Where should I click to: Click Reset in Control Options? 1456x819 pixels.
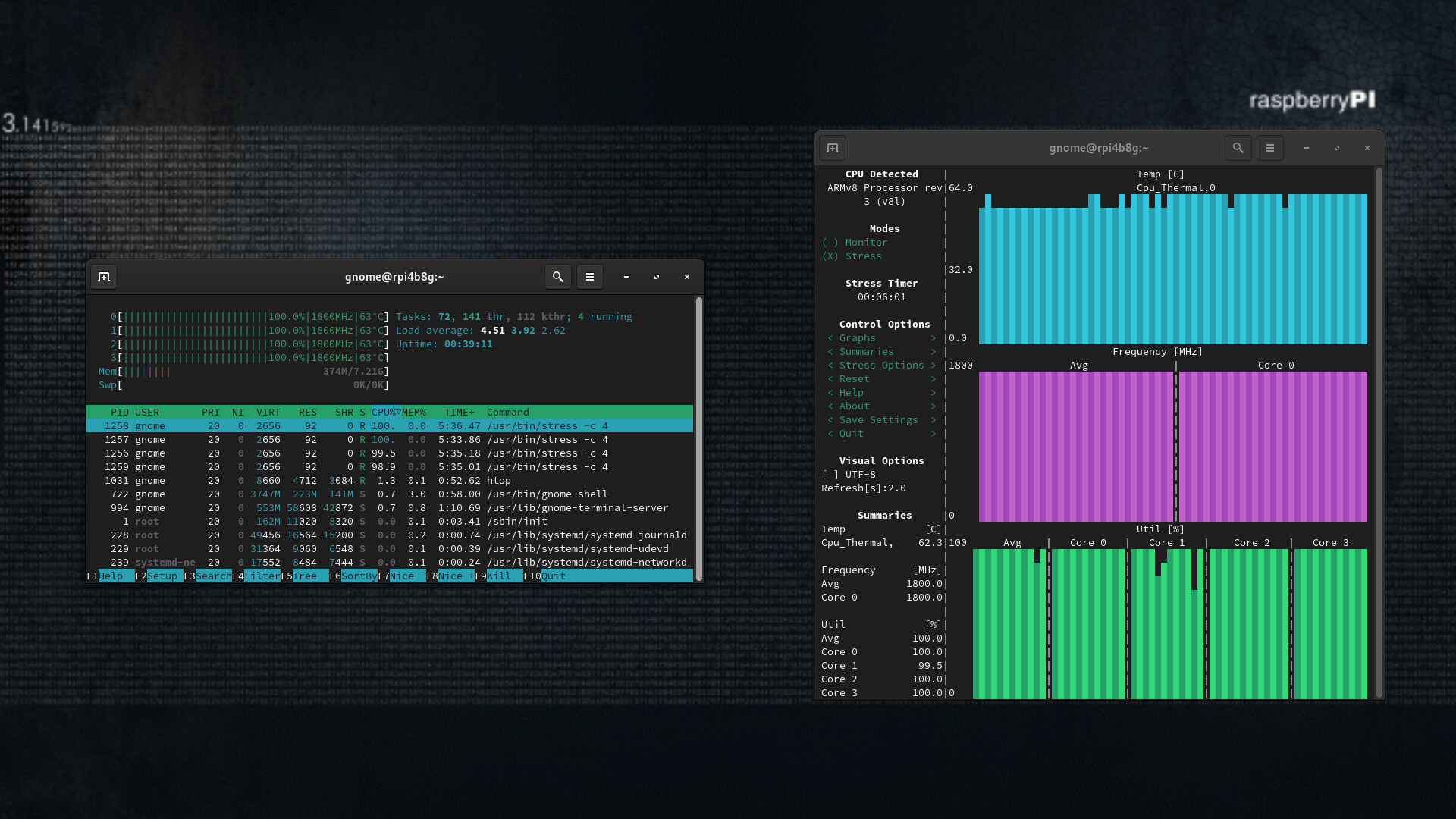click(x=882, y=379)
